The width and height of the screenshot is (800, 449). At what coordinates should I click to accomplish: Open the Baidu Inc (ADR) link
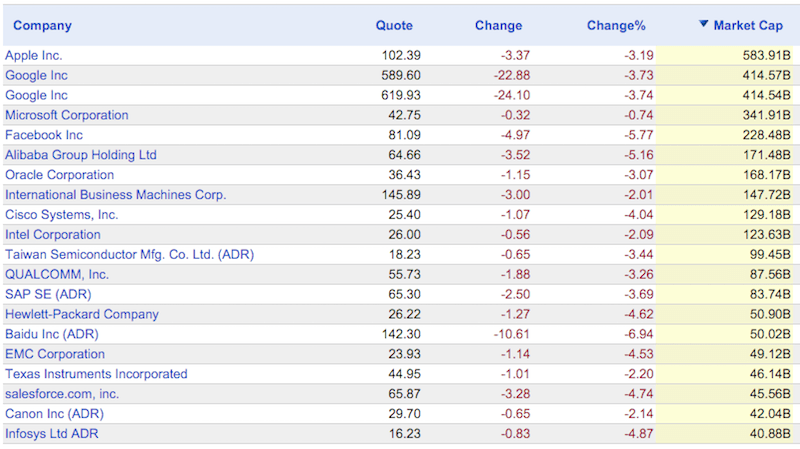tap(51, 334)
